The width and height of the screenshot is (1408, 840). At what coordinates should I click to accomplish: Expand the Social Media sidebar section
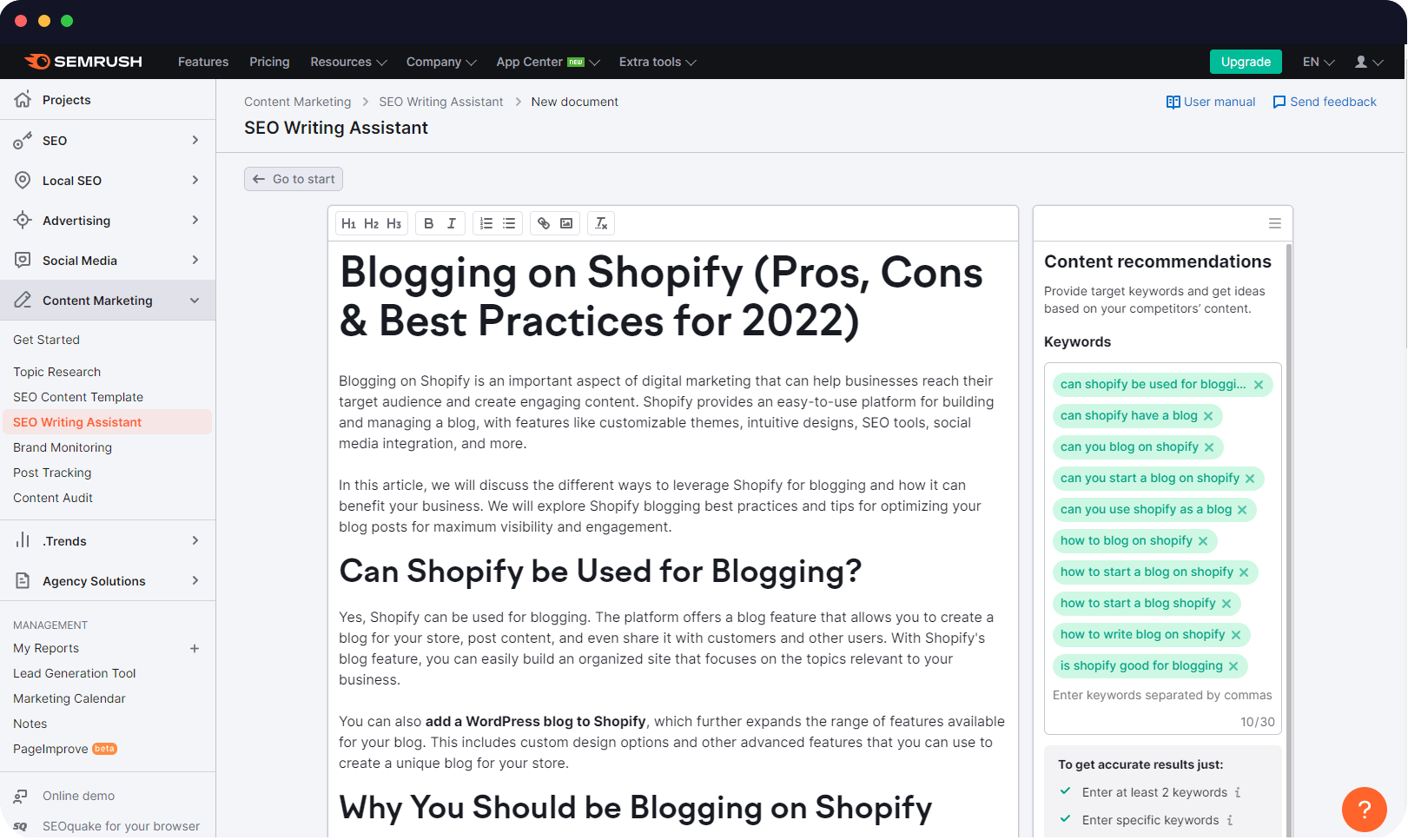(195, 260)
